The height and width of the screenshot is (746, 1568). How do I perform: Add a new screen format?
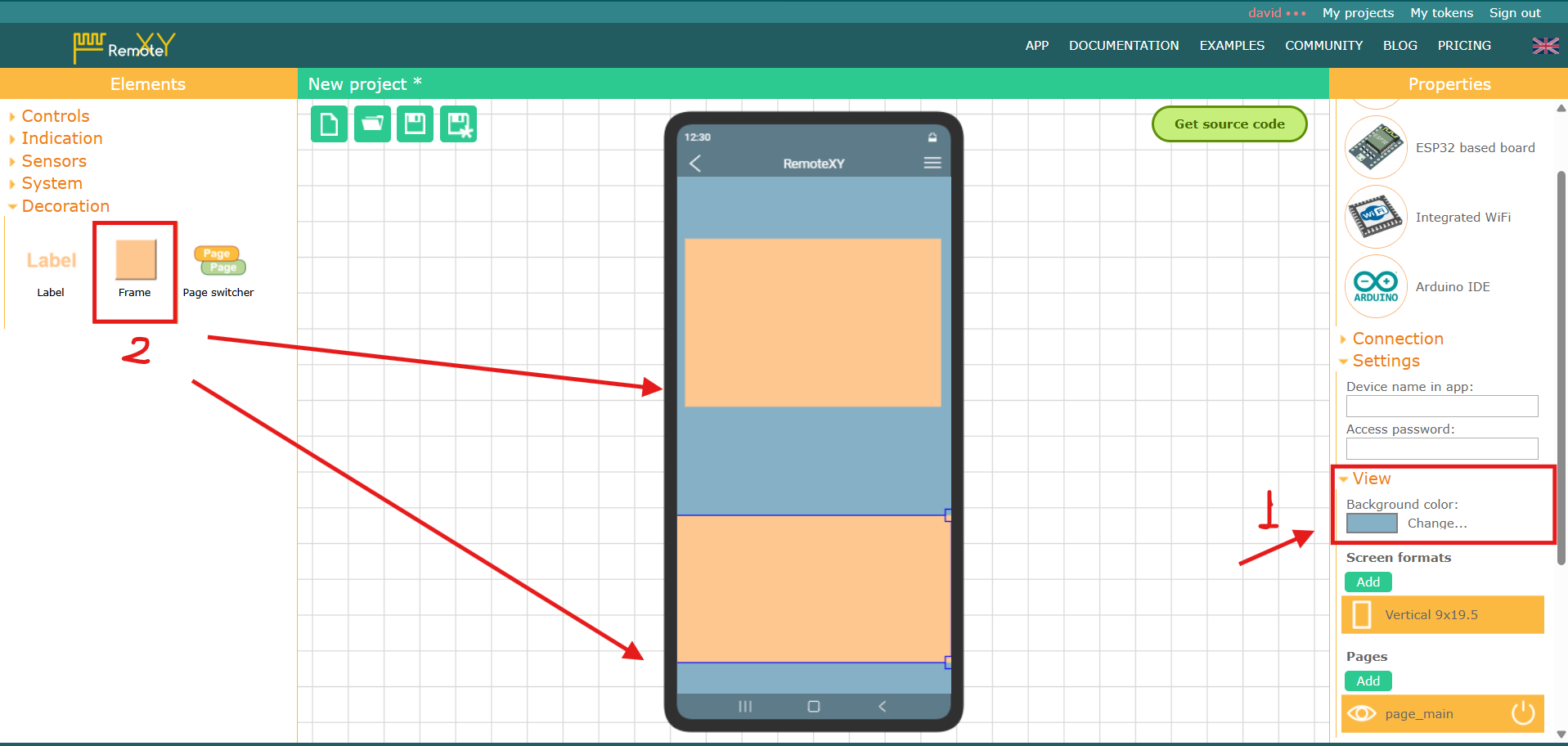click(1368, 582)
